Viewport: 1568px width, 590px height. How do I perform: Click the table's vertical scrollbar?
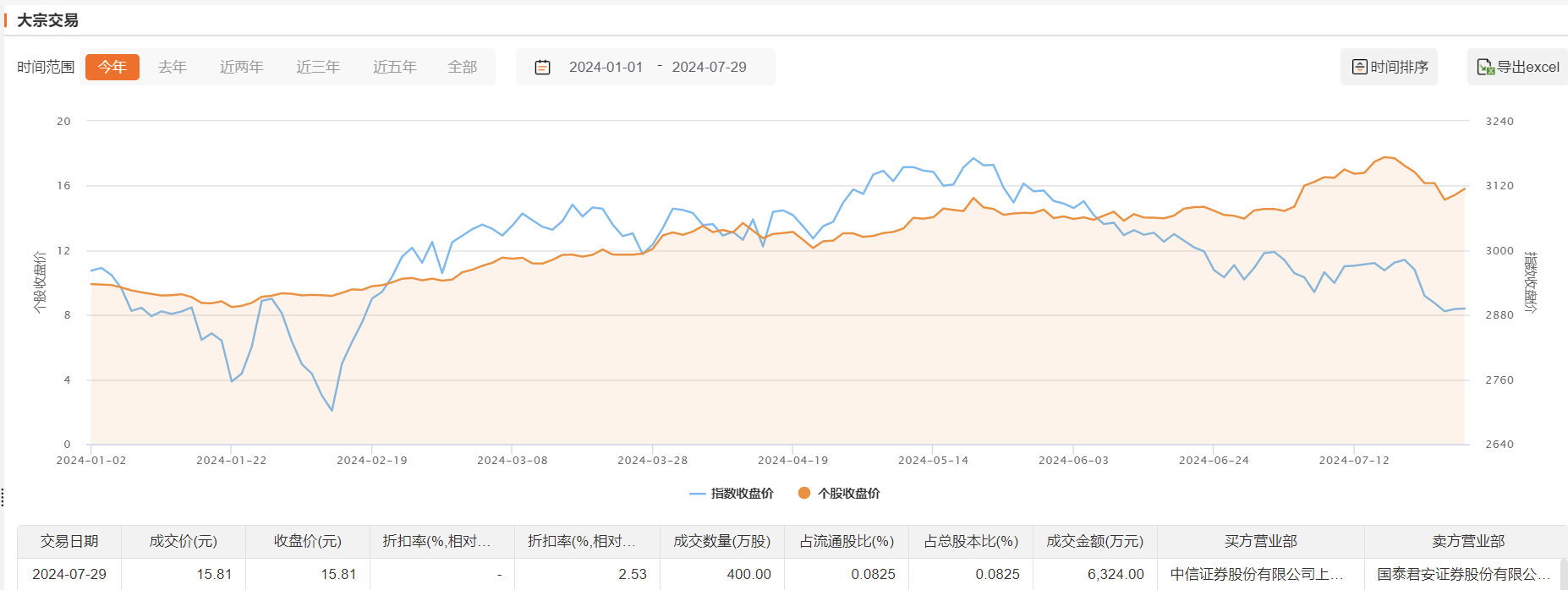point(1563,574)
